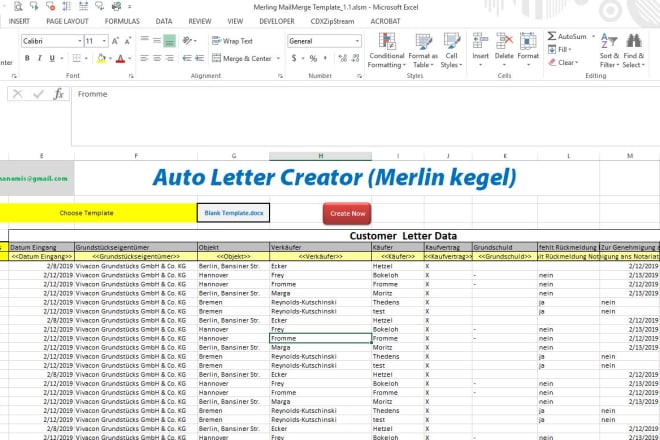Open the DEVELOPER tab
This screenshot has height=440, width=660.
pyautogui.click(x=277, y=21)
